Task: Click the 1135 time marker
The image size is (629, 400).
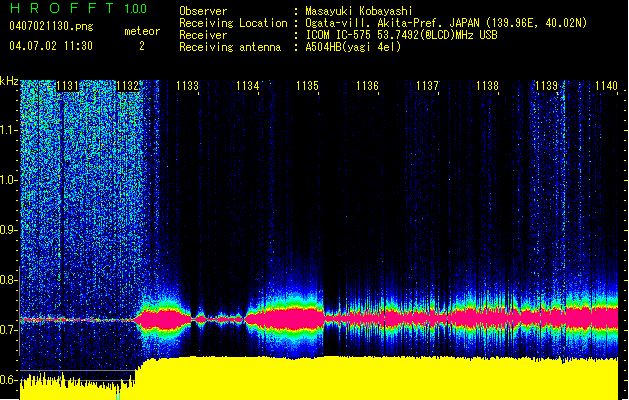Action: click(x=307, y=86)
